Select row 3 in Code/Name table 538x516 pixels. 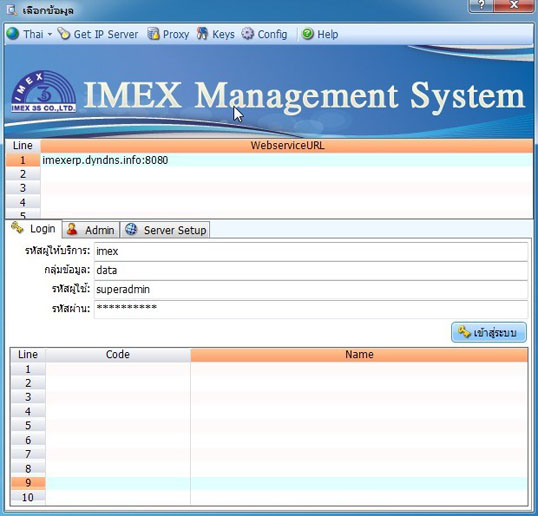point(269,397)
